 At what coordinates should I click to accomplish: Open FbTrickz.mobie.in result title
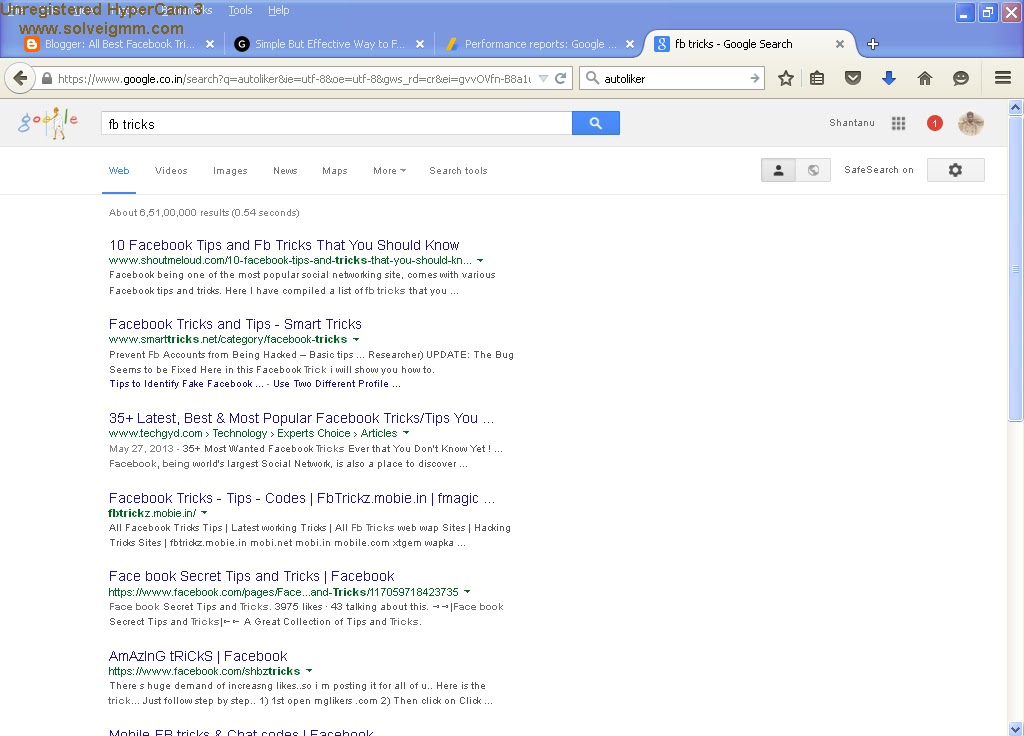[x=302, y=498]
